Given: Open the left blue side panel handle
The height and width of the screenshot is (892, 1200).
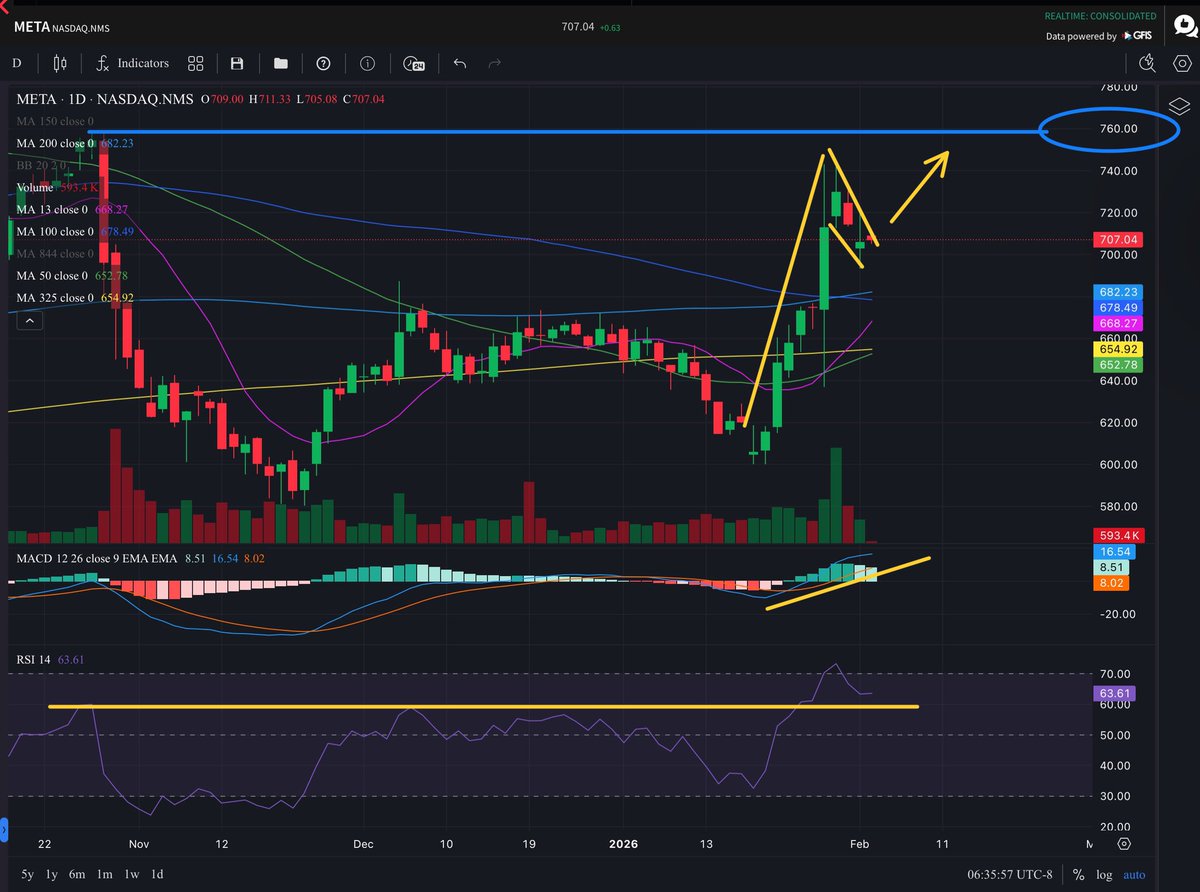Looking at the screenshot, I should (x=3, y=829).
